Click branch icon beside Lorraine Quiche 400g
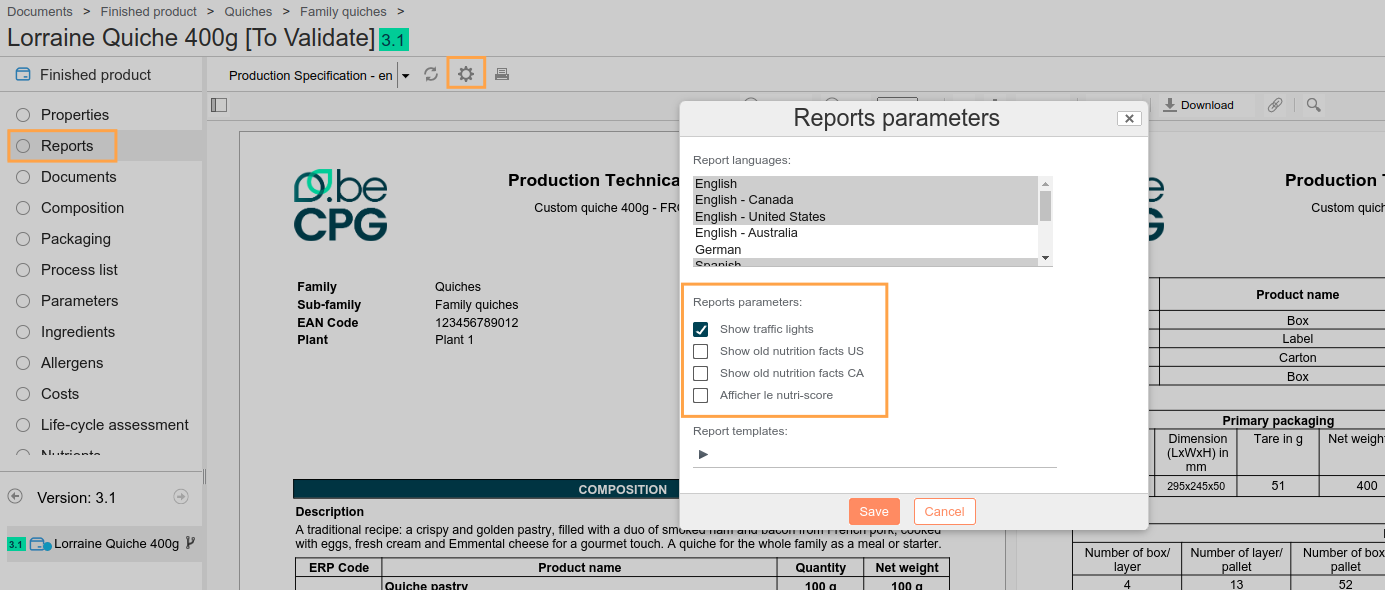 coord(190,543)
